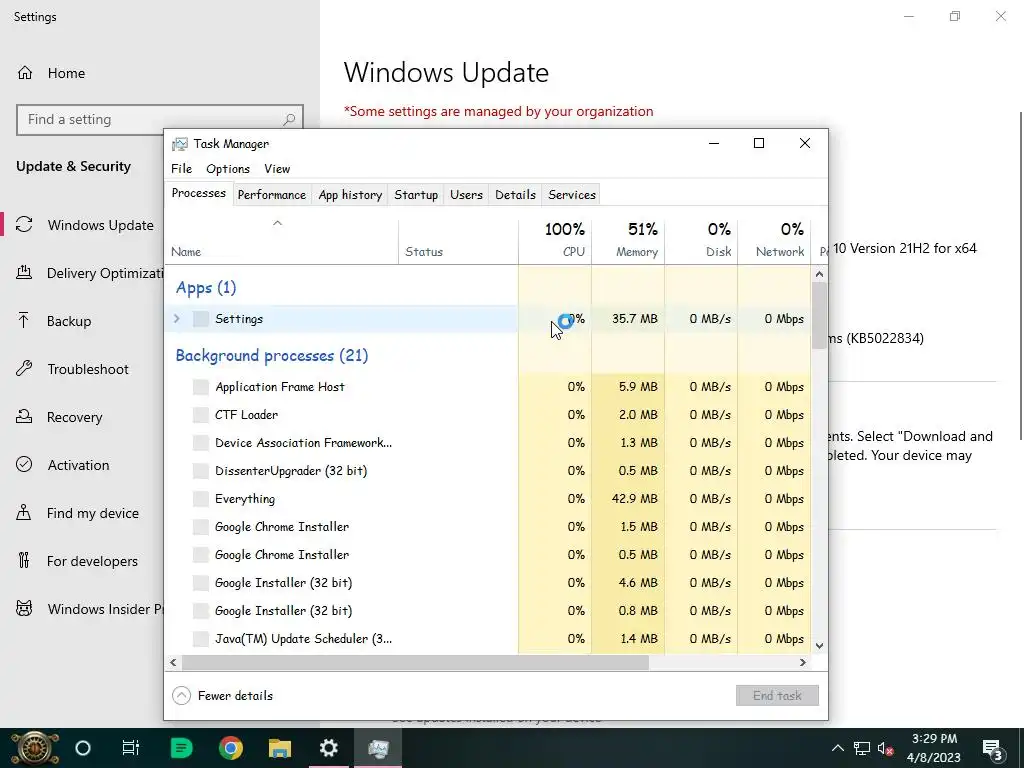Click the vertical scrollbar up arrow
Image resolution: width=1024 pixels, height=768 pixels.
coord(820,274)
